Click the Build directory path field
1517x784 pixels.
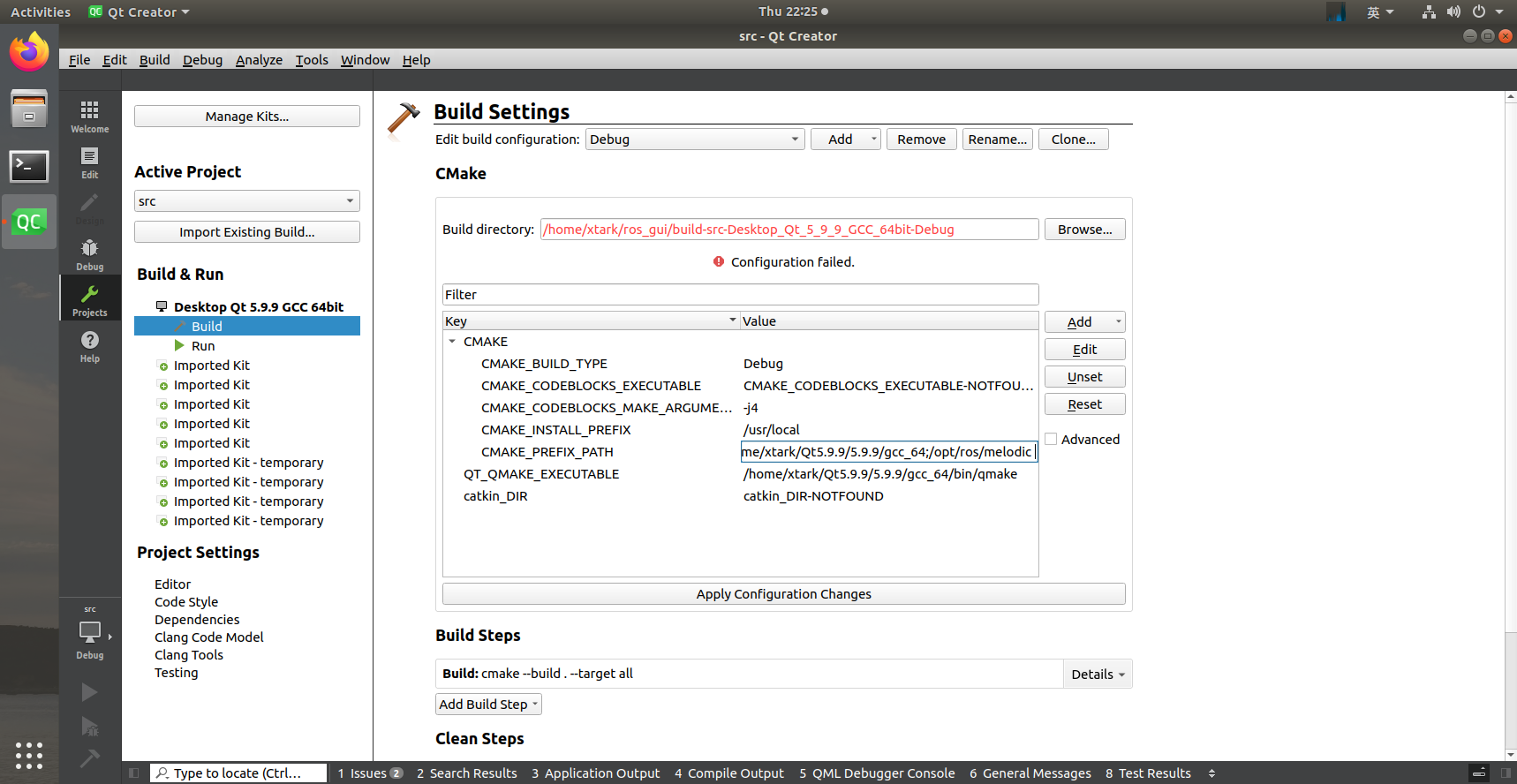[x=789, y=230]
